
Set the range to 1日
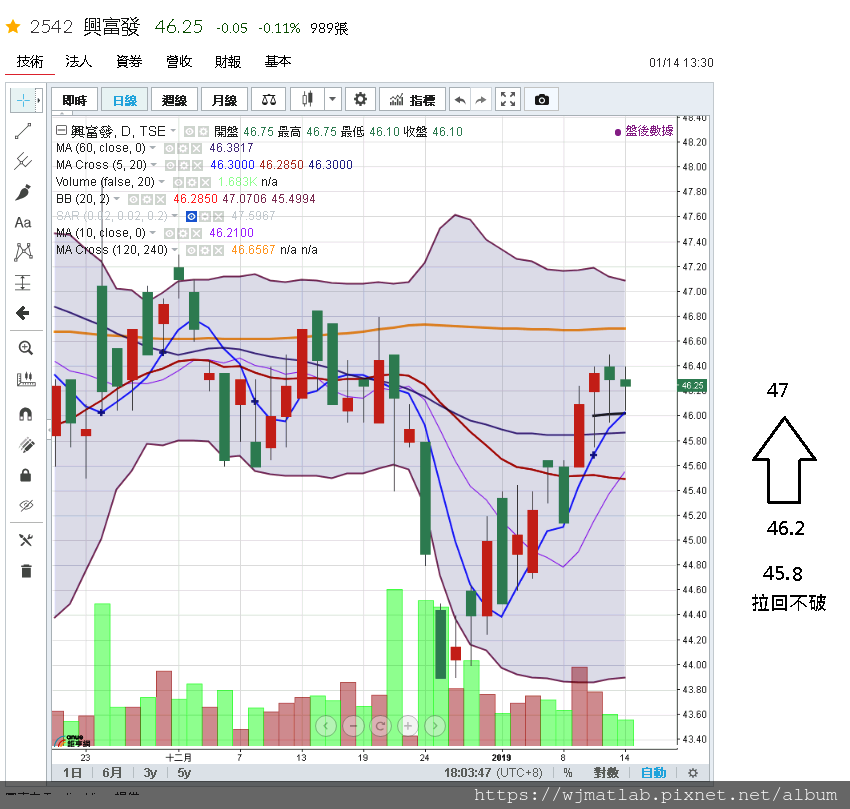(72, 773)
